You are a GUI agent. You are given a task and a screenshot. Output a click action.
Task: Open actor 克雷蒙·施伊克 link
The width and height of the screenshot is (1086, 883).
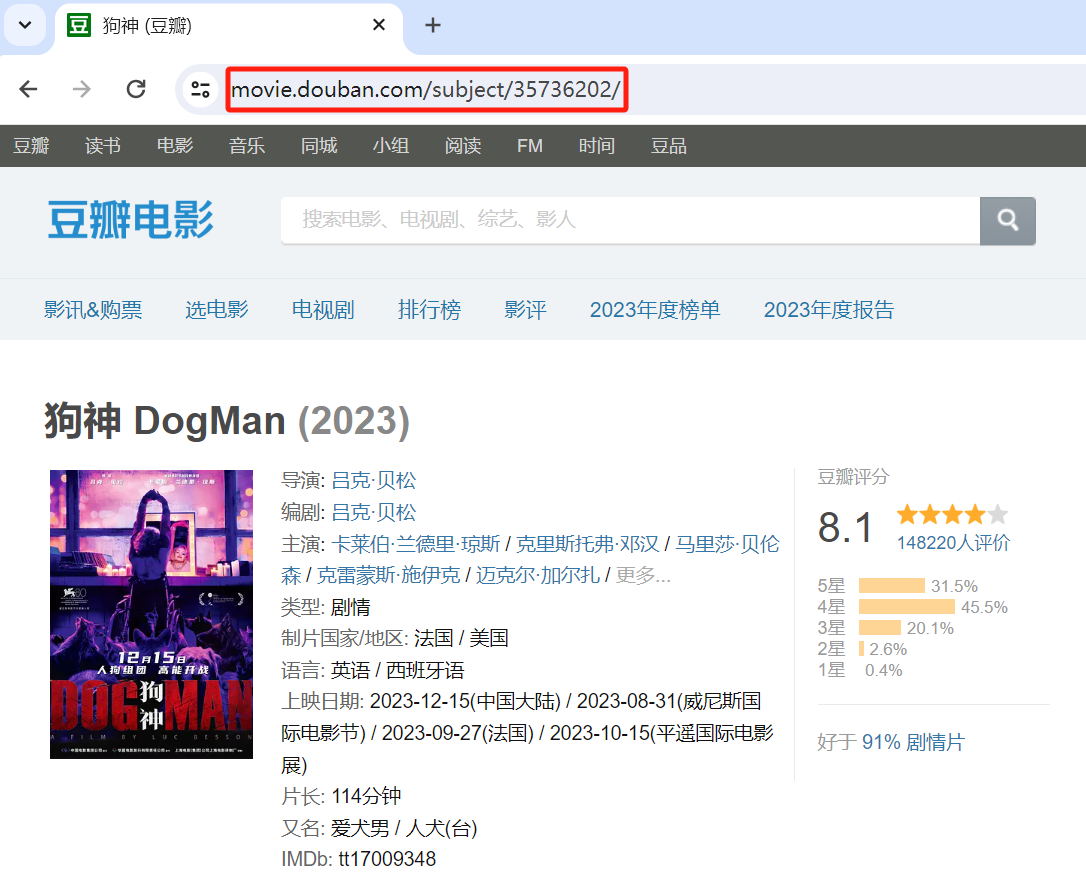[388, 575]
